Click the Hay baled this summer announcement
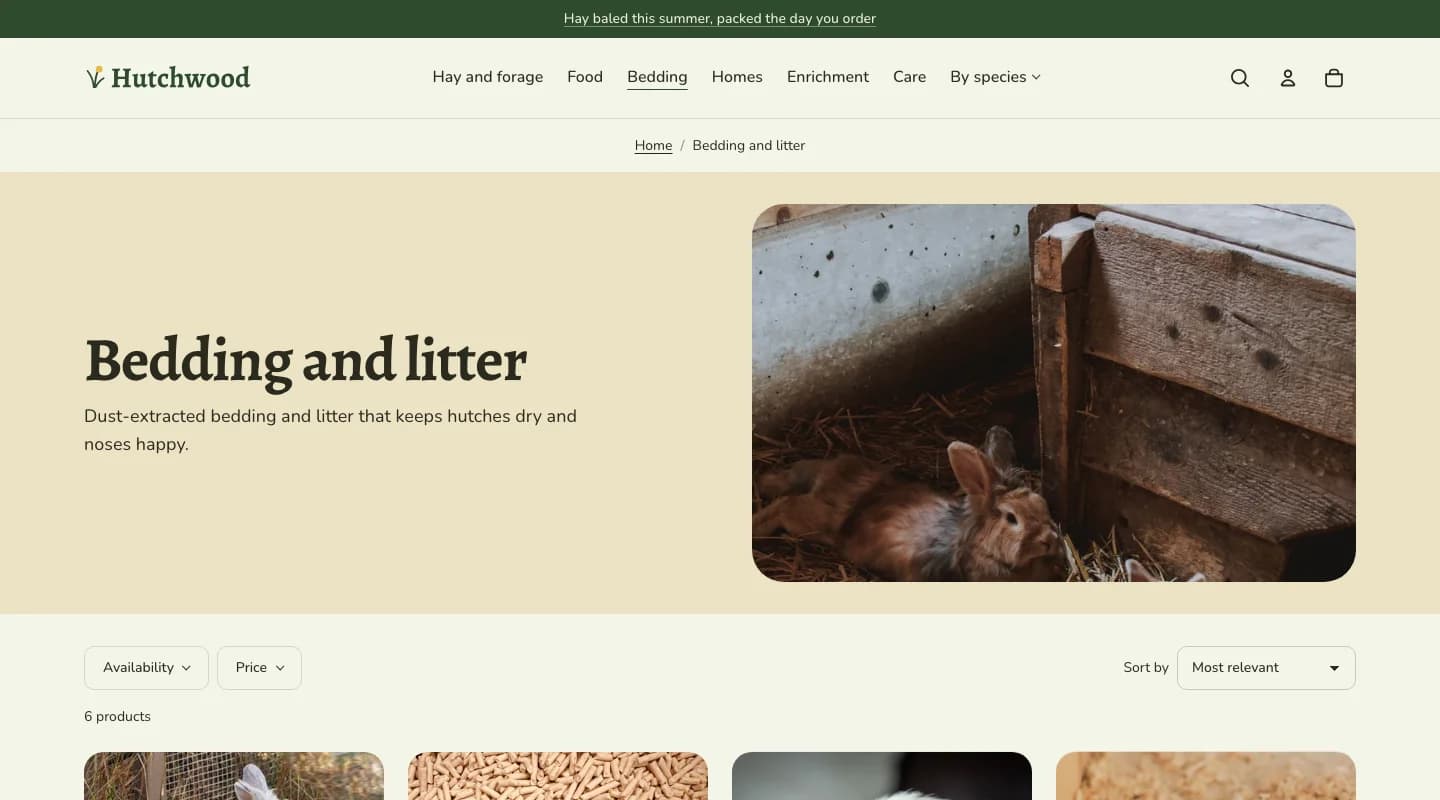 [x=720, y=19]
